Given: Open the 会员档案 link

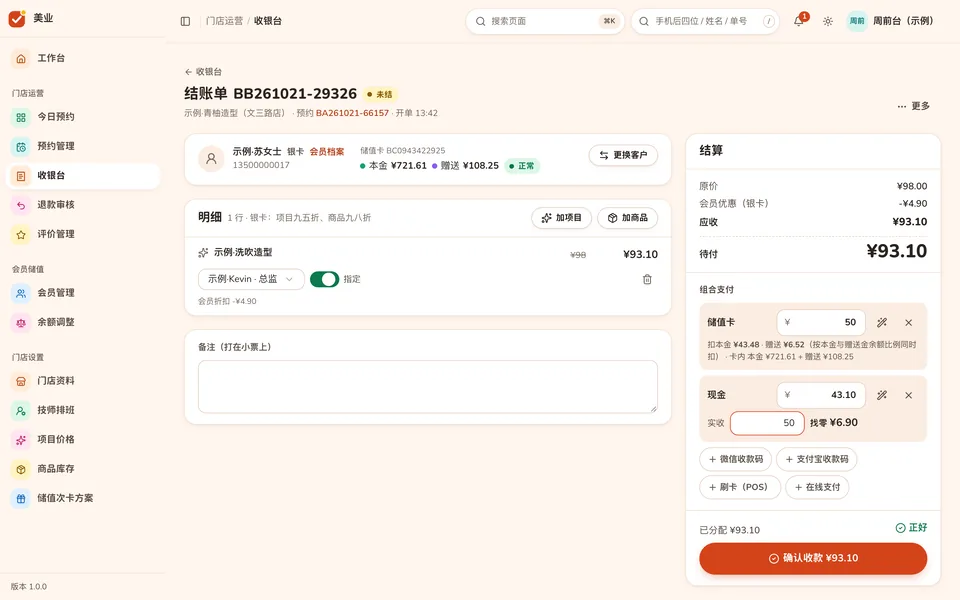Looking at the screenshot, I should [326, 151].
